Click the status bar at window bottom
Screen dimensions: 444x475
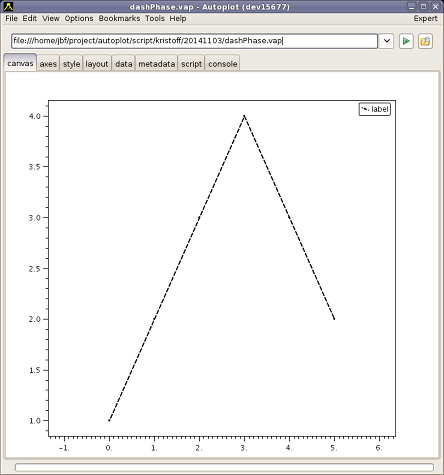224,467
